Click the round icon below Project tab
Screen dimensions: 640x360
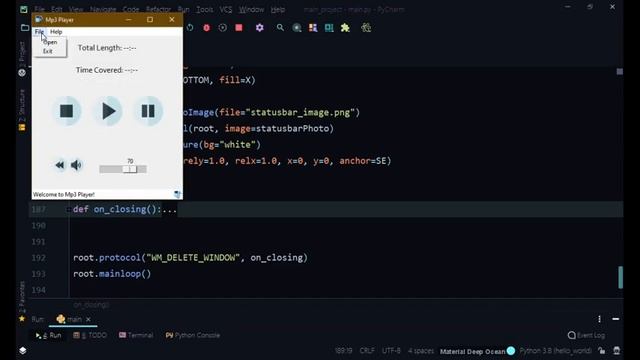[22, 73]
